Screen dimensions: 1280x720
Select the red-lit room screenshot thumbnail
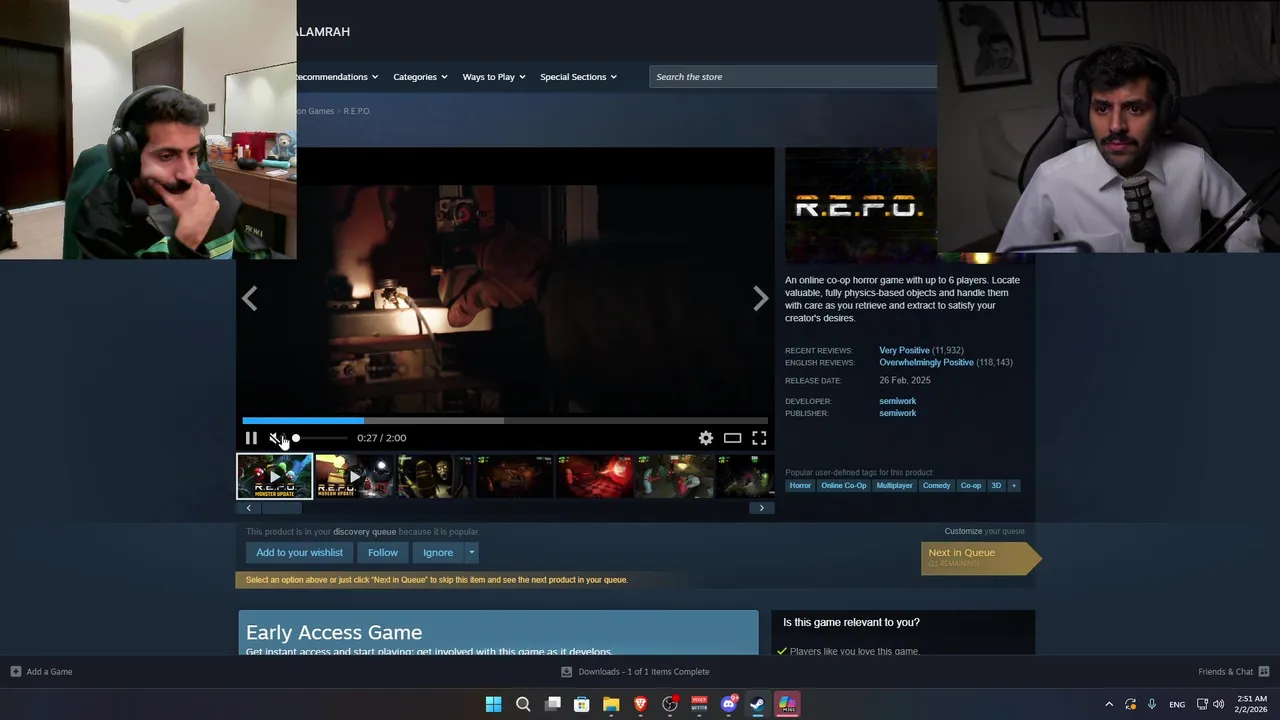pyautogui.click(x=595, y=476)
